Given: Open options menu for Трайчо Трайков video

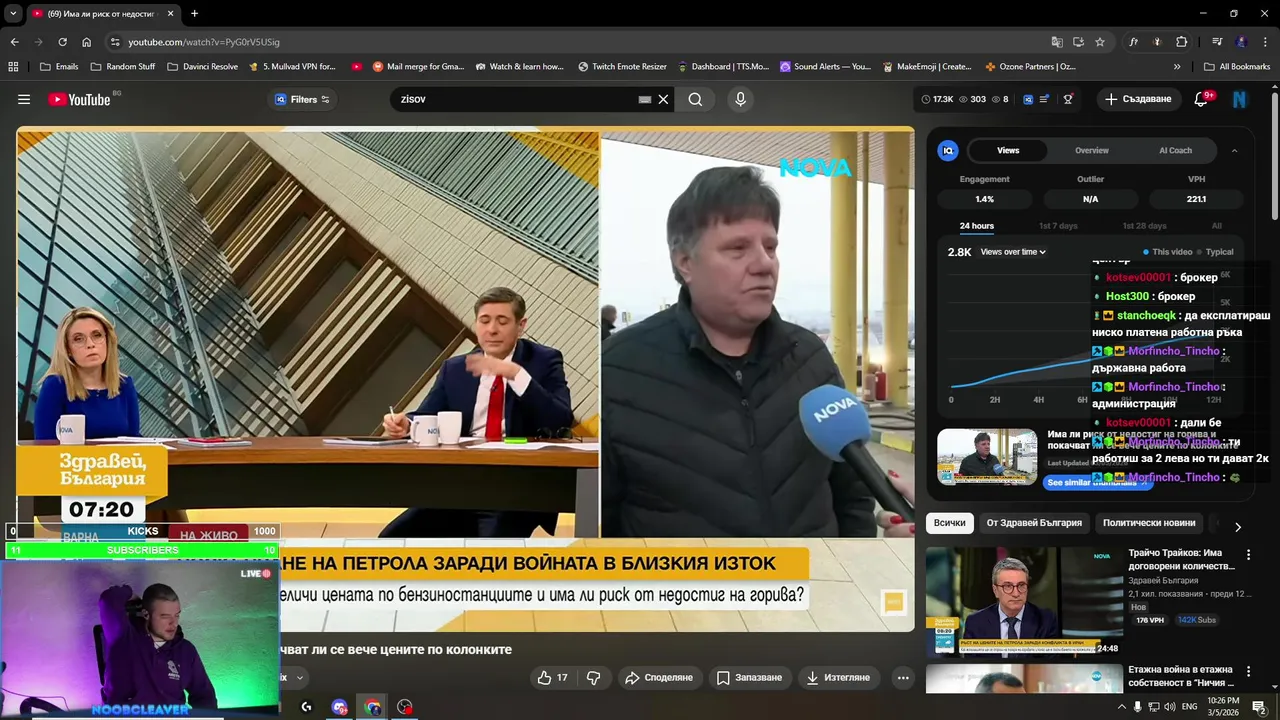Looking at the screenshot, I should coord(1248,554).
